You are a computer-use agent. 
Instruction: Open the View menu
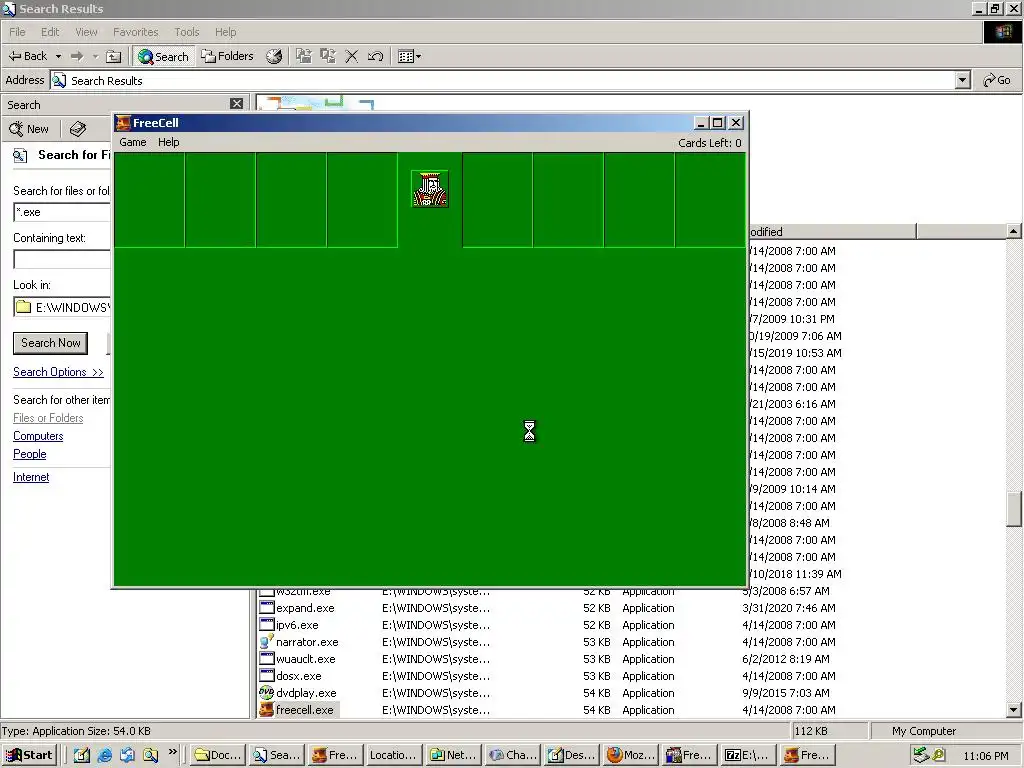tap(86, 32)
